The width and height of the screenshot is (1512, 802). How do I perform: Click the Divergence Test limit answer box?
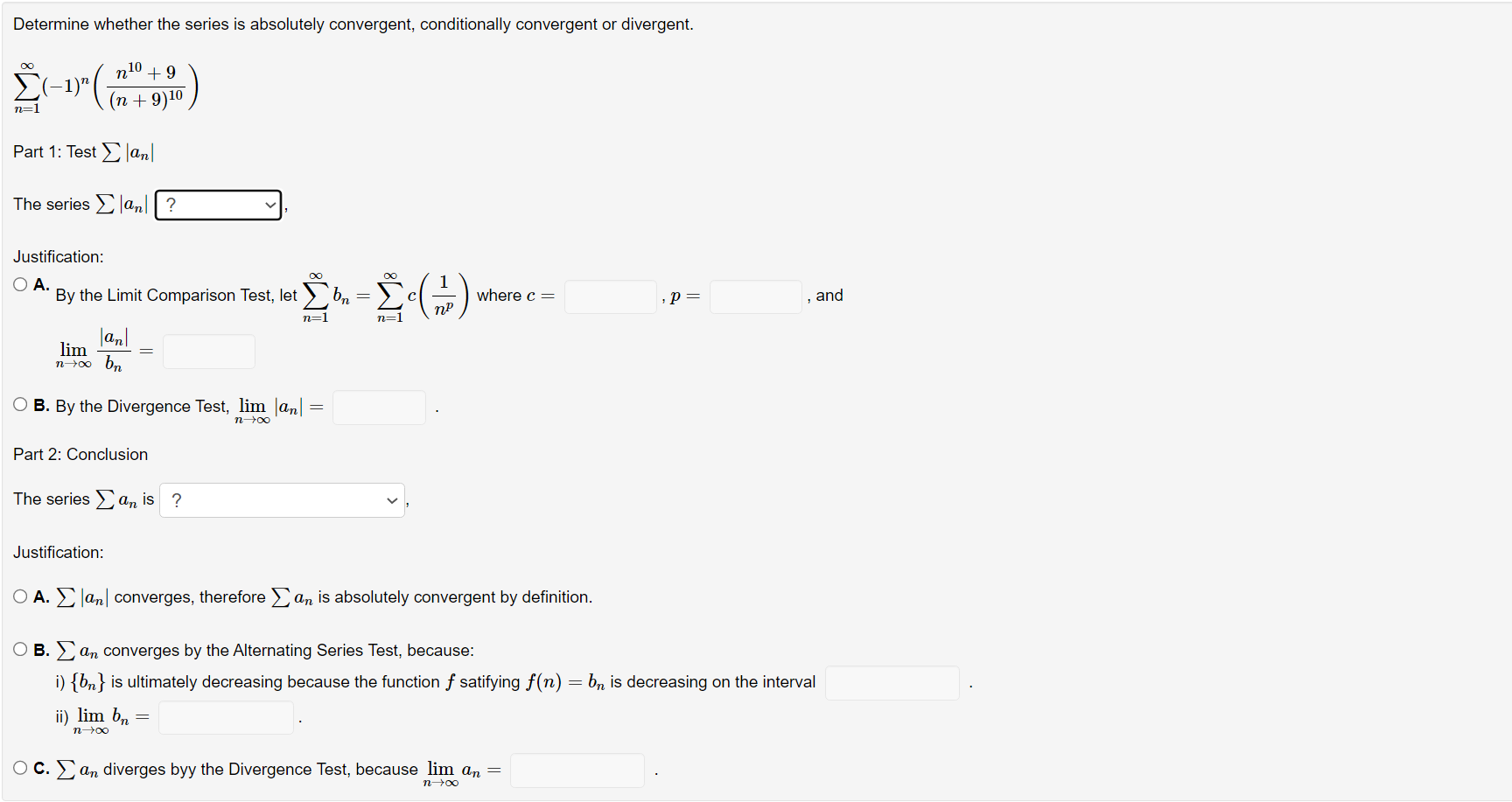(x=378, y=407)
